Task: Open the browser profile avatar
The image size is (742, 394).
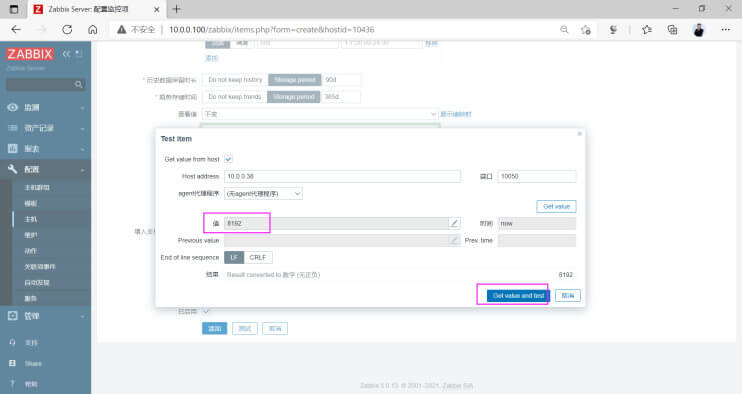Action: pos(699,30)
